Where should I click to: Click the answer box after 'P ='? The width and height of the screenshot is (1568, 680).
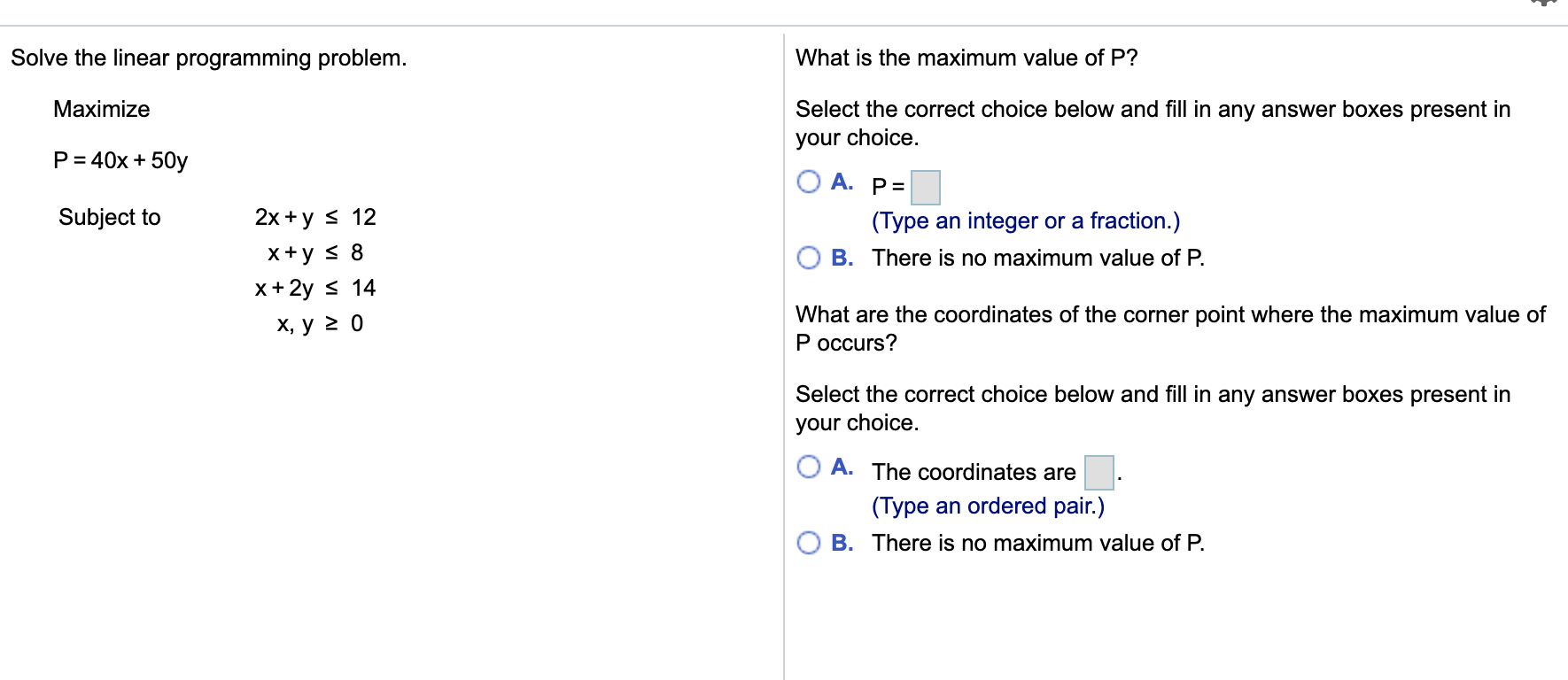(x=926, y=188)
